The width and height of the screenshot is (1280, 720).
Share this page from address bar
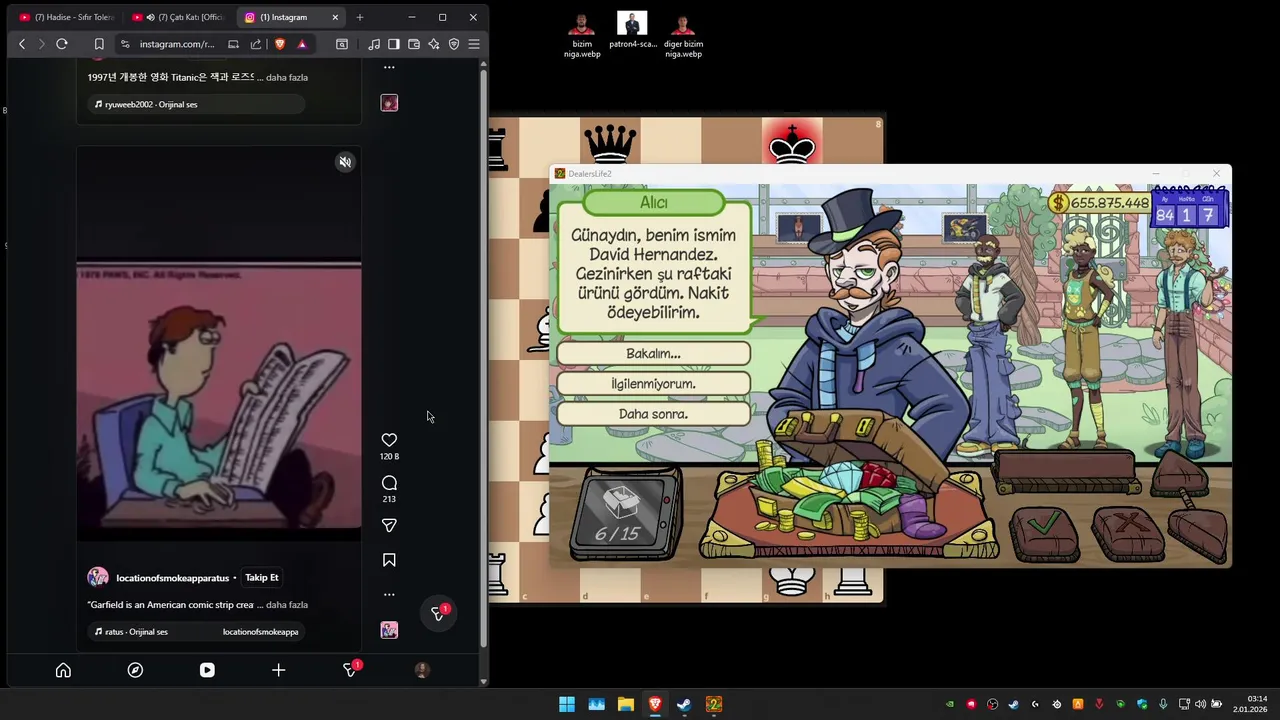click(256, 44)
